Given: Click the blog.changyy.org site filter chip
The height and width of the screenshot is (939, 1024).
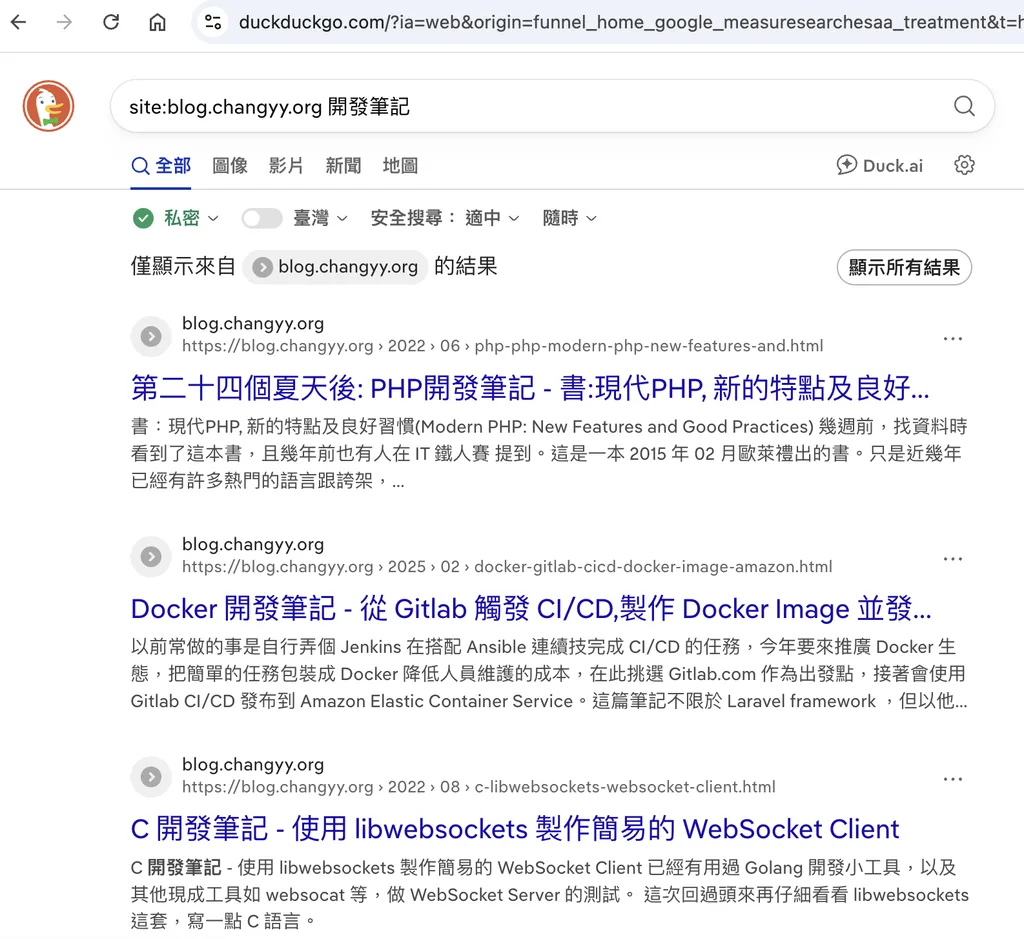Looking at the screenshot, I should [335, 266].
